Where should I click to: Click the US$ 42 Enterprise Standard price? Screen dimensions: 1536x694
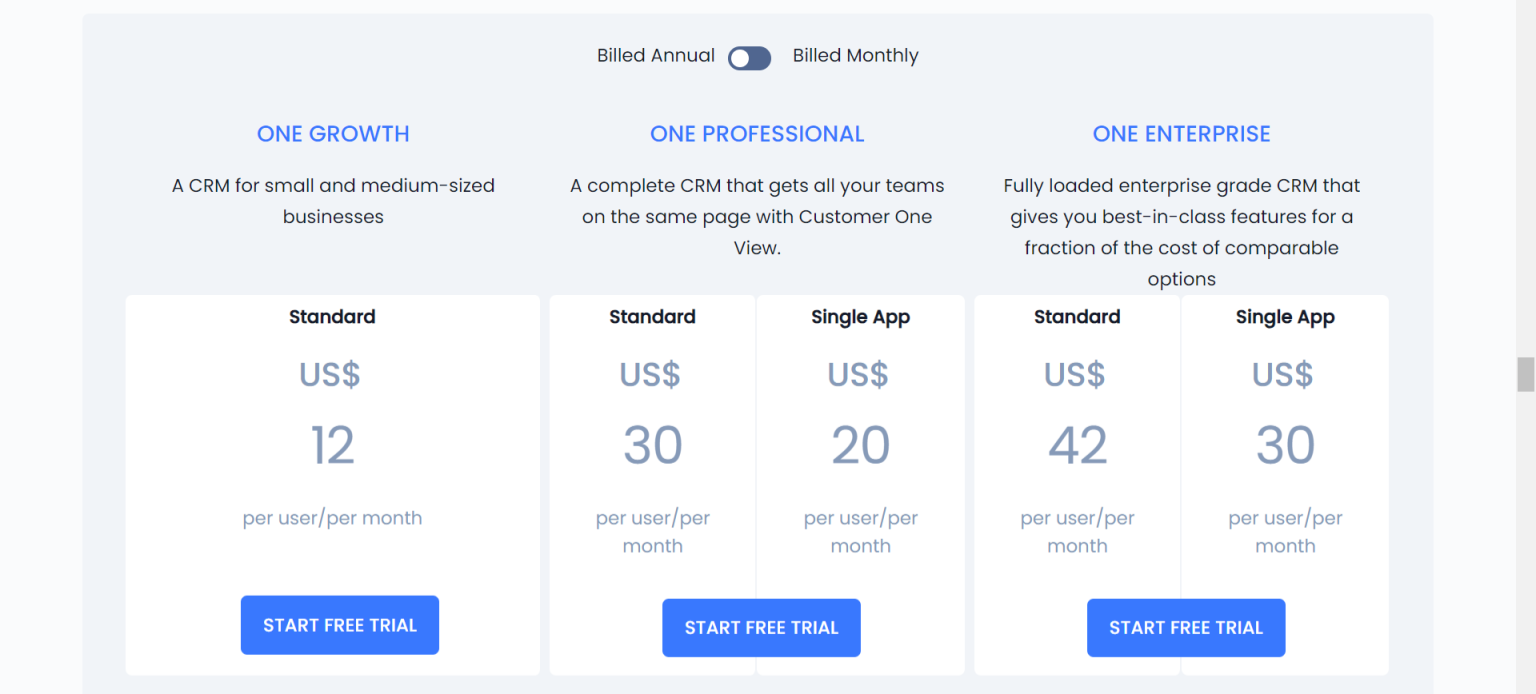click(1077, 445)
